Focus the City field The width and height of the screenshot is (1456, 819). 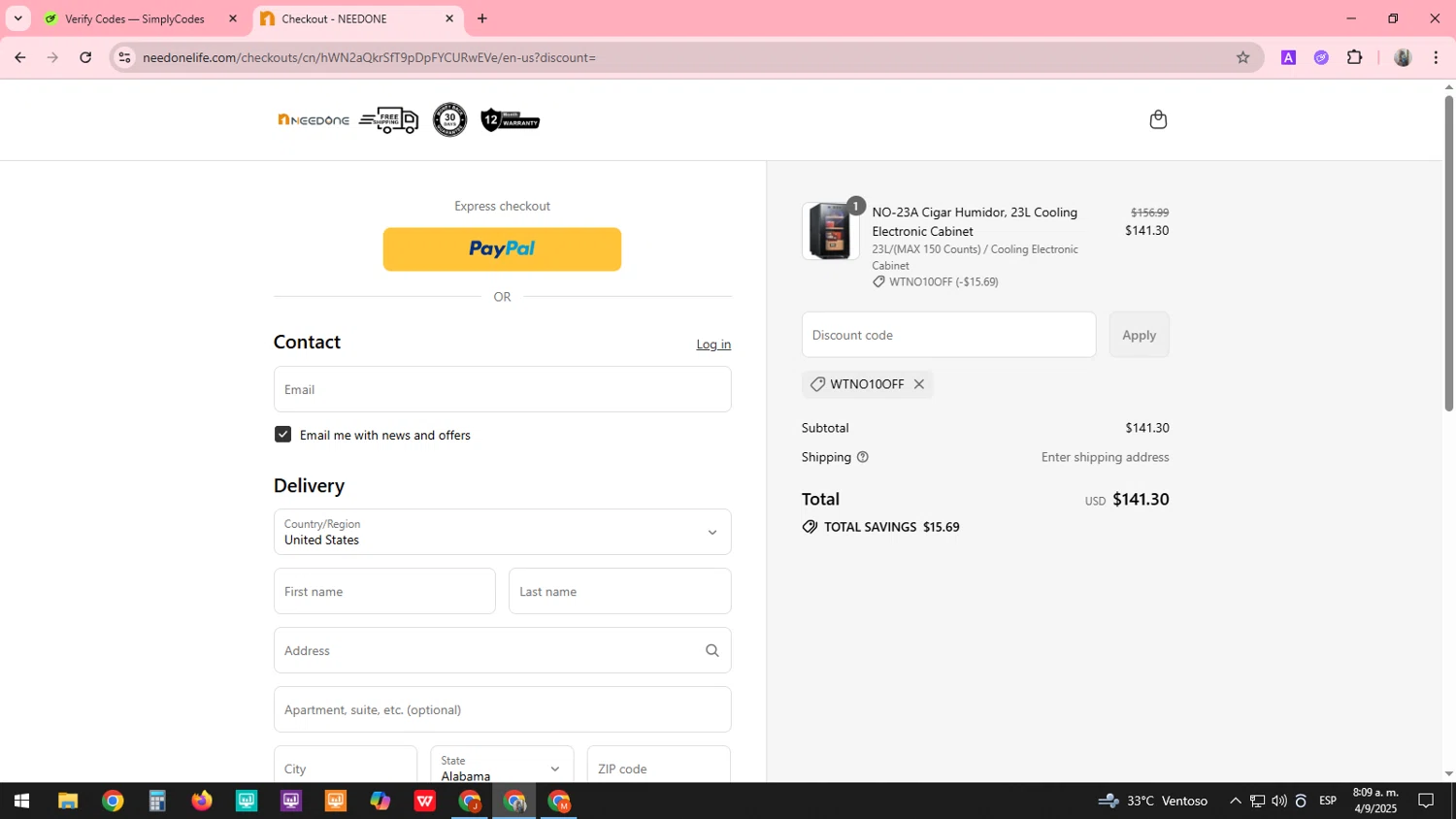pos(346,765)
